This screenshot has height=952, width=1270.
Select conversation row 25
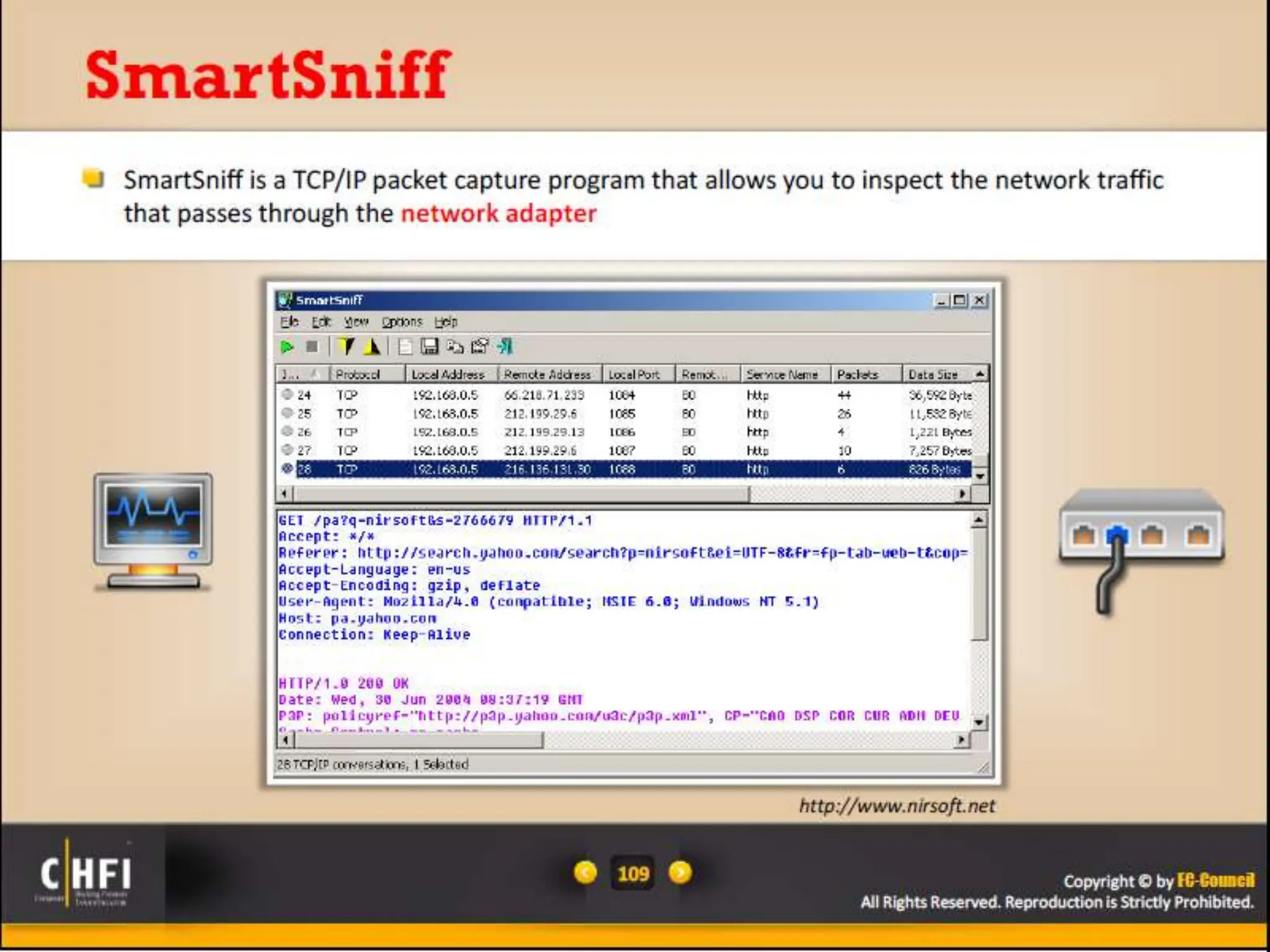(625, 413)
